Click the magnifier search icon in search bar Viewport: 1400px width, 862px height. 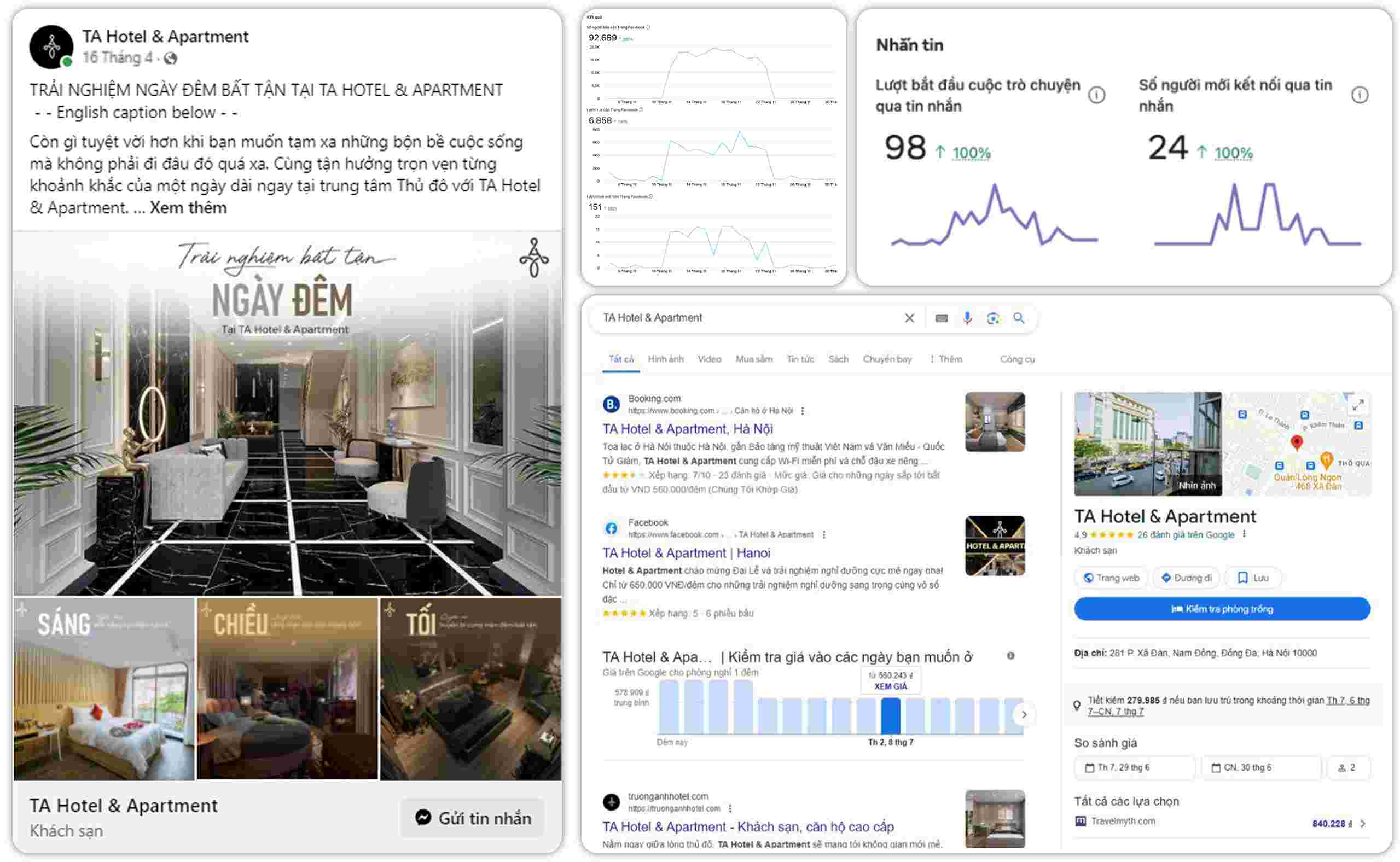click(x=1019, y=318)
